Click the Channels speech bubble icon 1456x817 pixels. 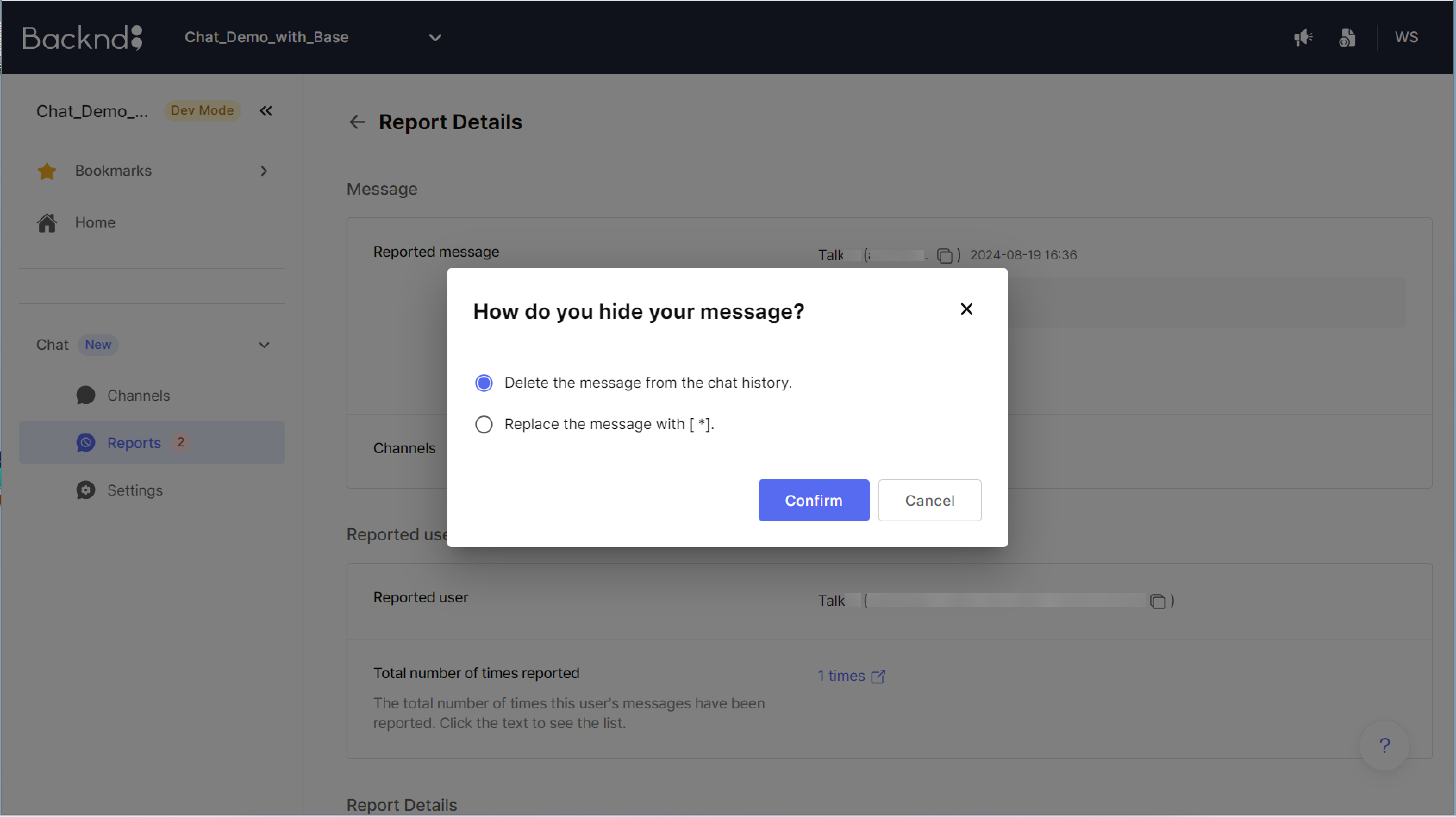85,396
